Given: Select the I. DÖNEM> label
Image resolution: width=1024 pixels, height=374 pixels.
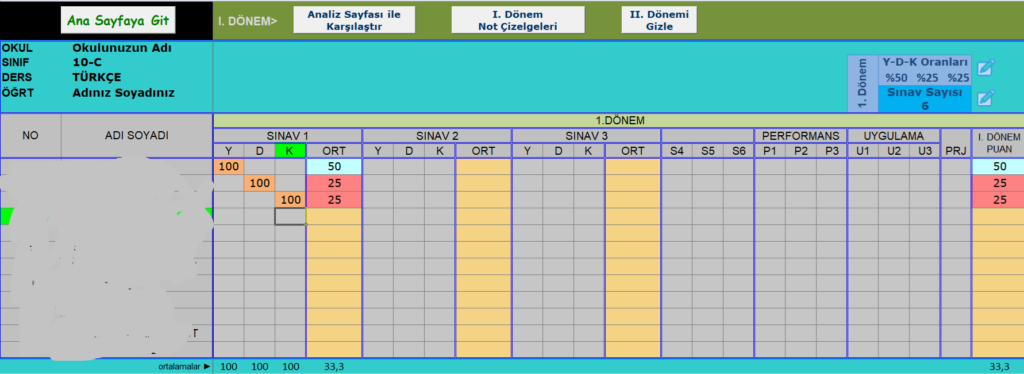Looking at the screenshot, I should point(247,21).
